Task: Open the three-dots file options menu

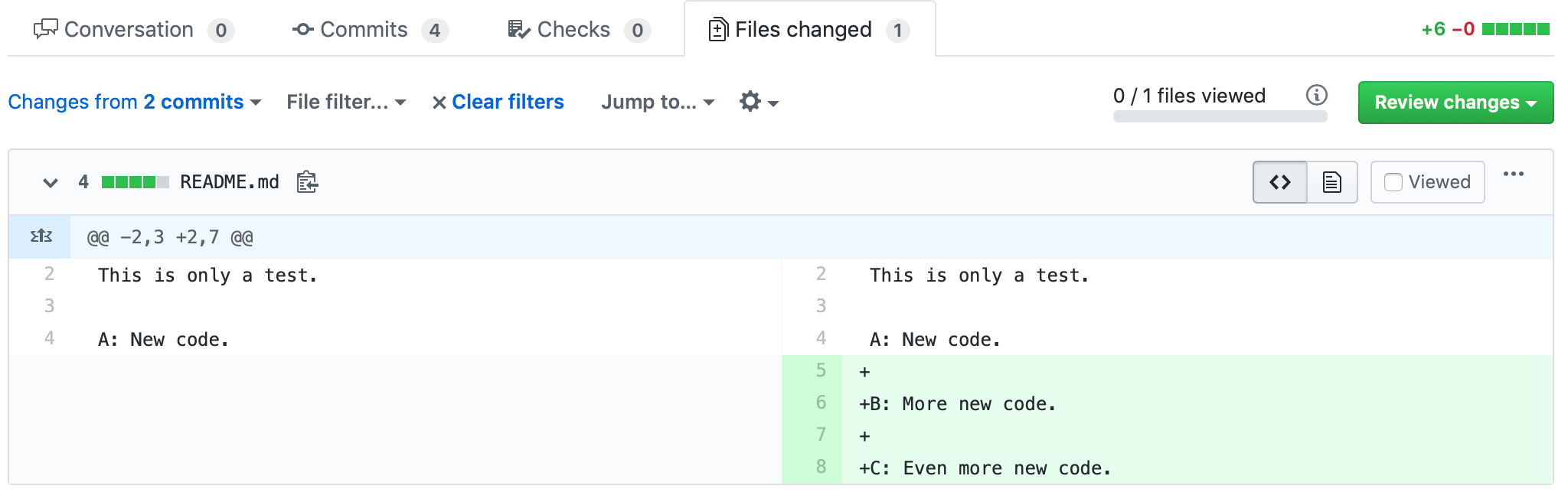Action: tap(1513, 174)
